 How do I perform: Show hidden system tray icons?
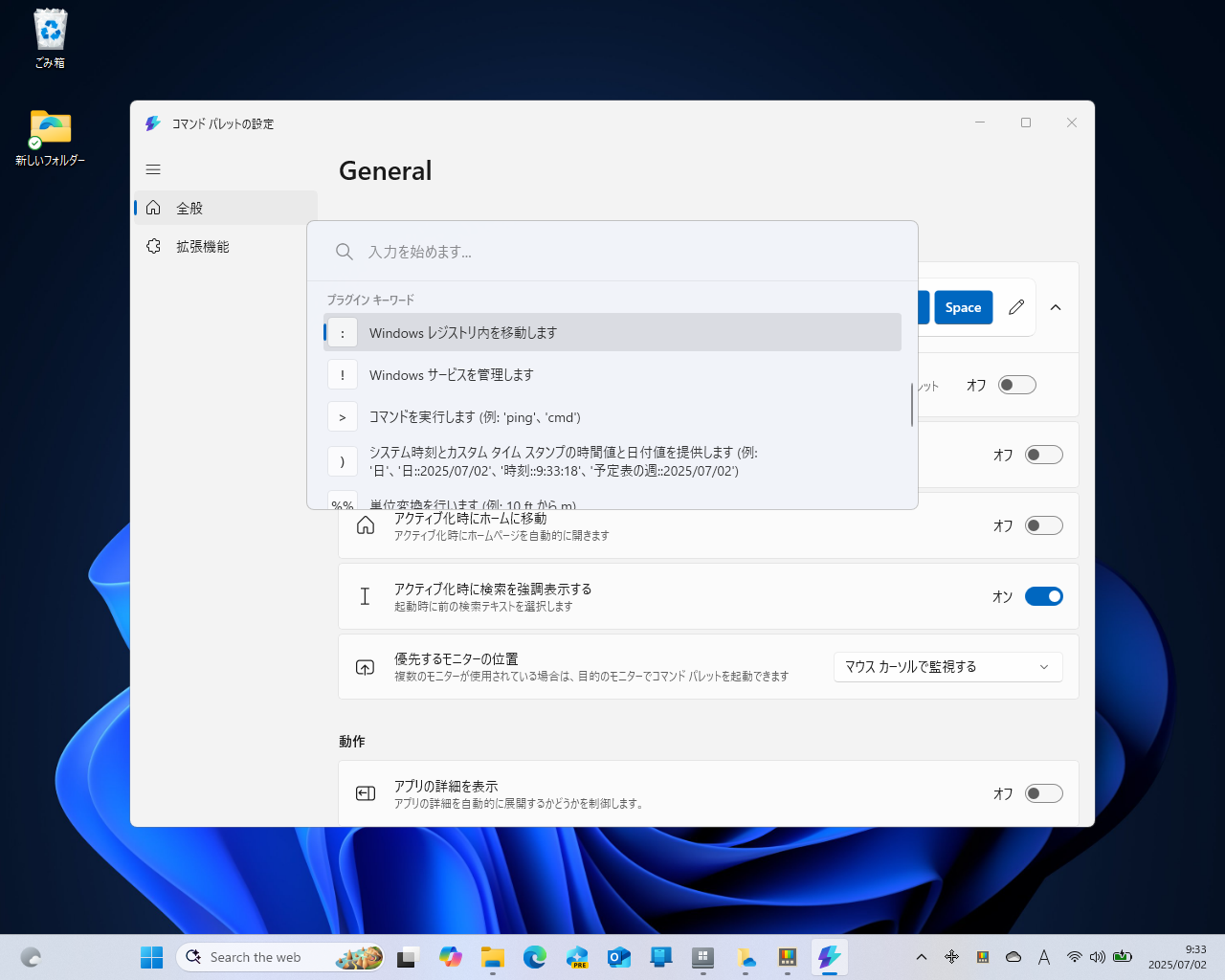pos(922,957)
